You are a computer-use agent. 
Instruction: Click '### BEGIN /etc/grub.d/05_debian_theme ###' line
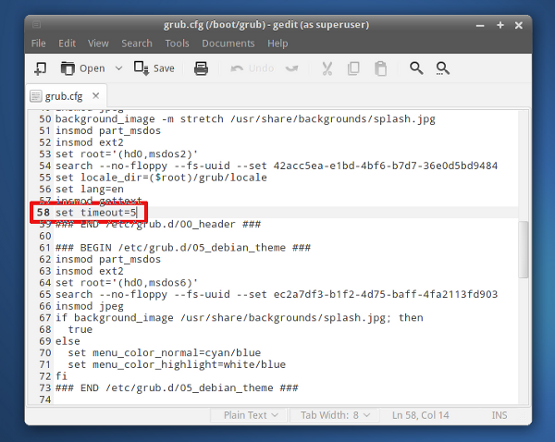[183, 247]
